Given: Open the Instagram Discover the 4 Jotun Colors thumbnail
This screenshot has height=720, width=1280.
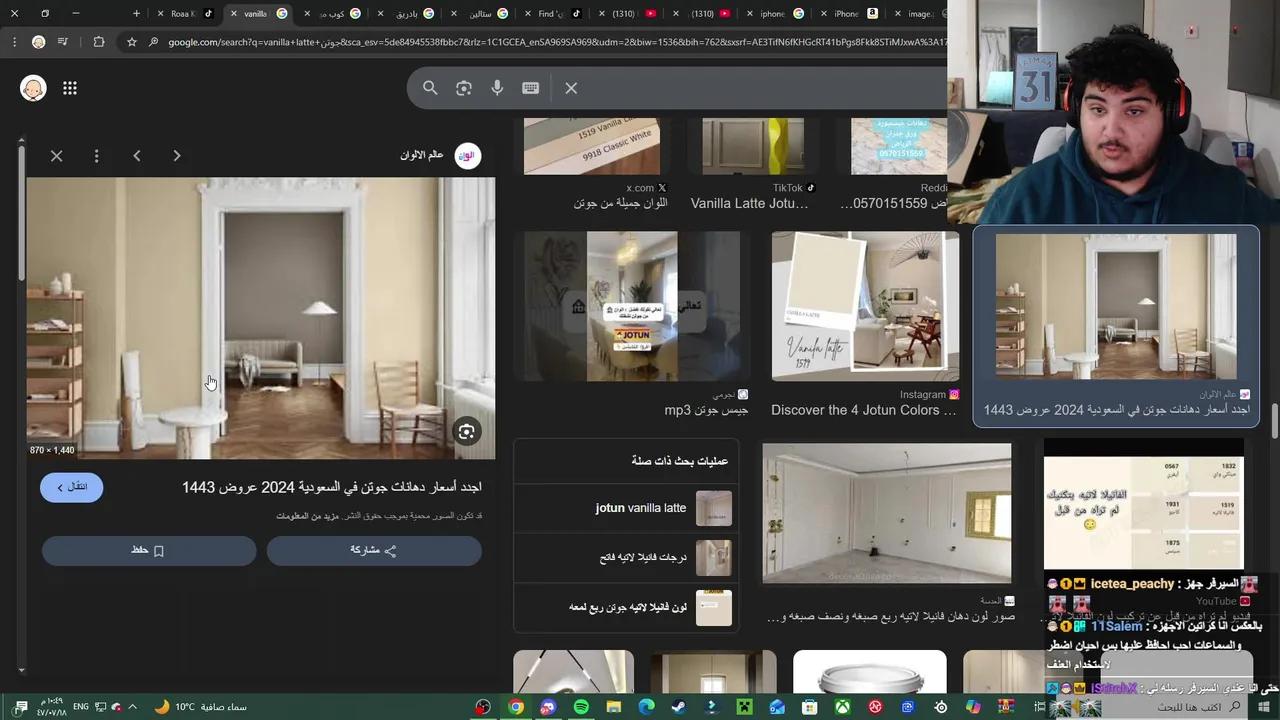Looking at the screenshot, I should pyautogui.click(x=865, y=306).
